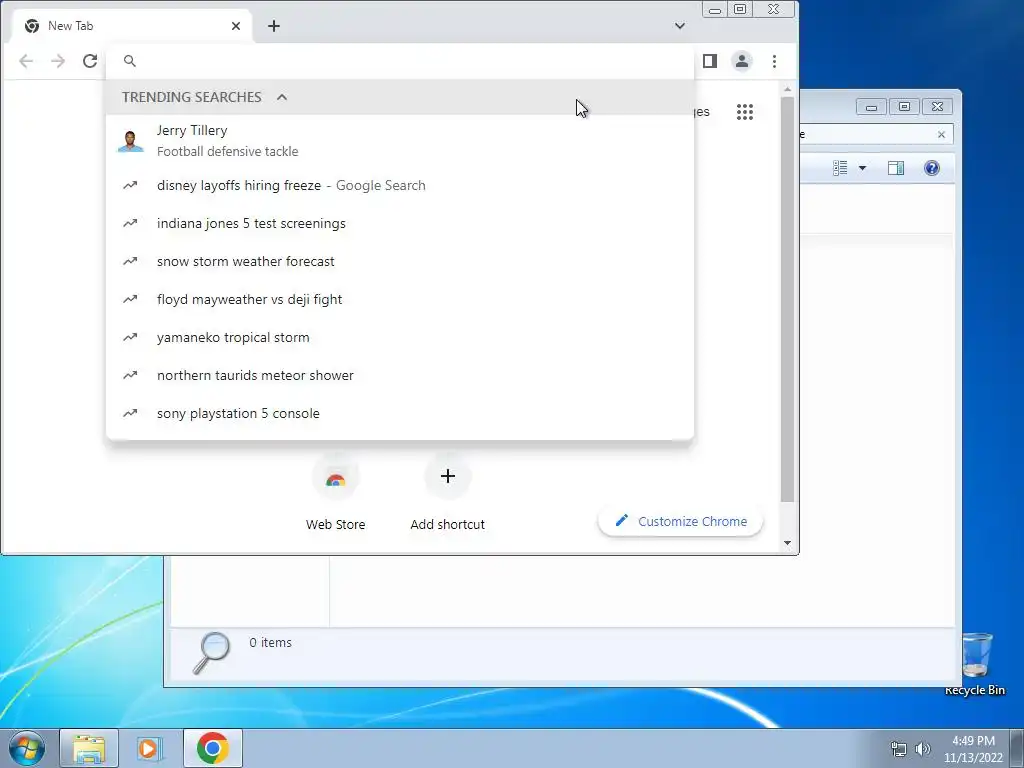
Task: Click Jerry Tillery's profile thumbnail
Action: tap(131, 140)
